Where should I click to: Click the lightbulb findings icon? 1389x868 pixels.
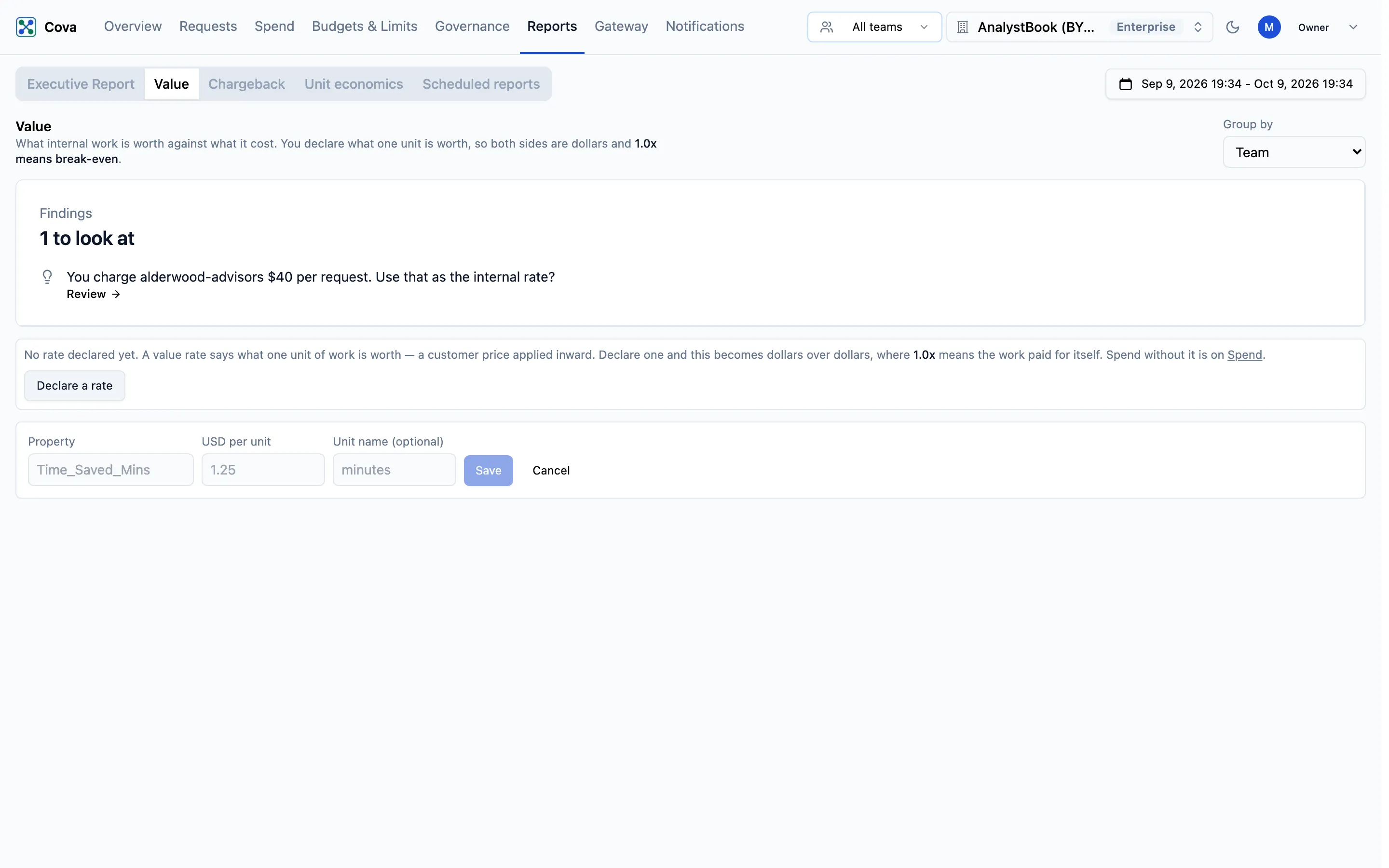pyautogui.click(x=48, y=277)
